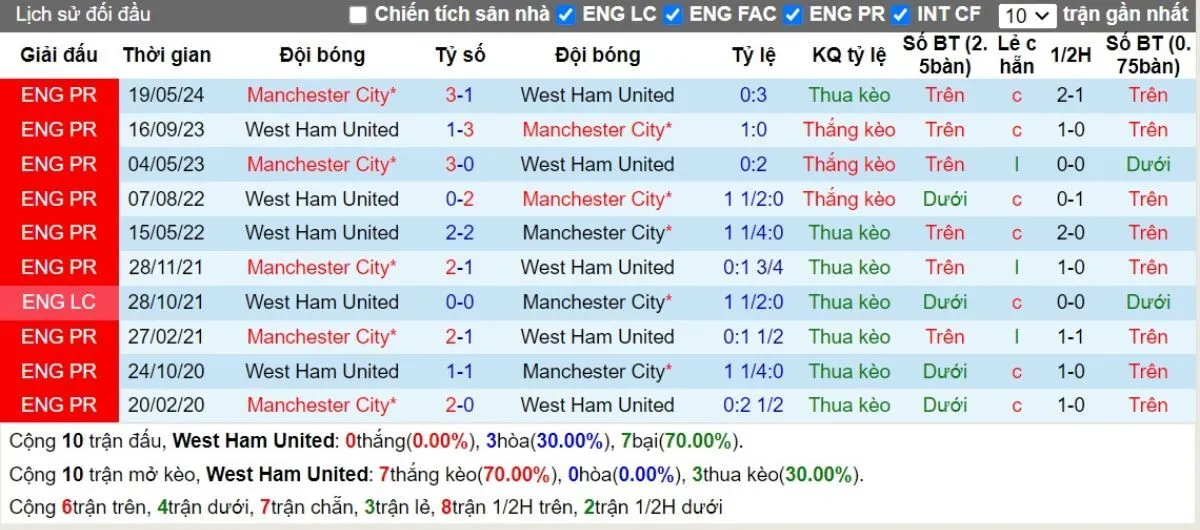This screenshot has width=1200, height=530.
Task: Open West Ham United in the 20/02/20 row
Action: click(x=597, y=405)
